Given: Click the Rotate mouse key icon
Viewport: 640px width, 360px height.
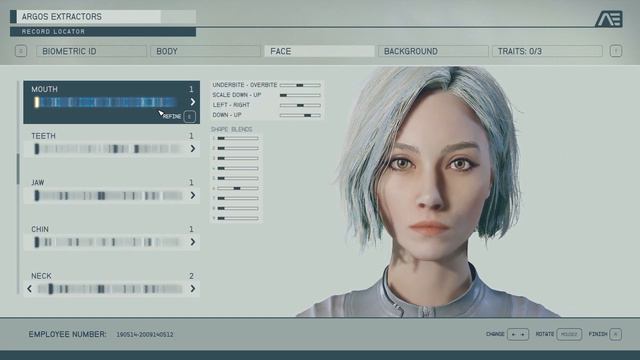Looking at the screenshot, I should pyautogui.click(x=569, y=334).
